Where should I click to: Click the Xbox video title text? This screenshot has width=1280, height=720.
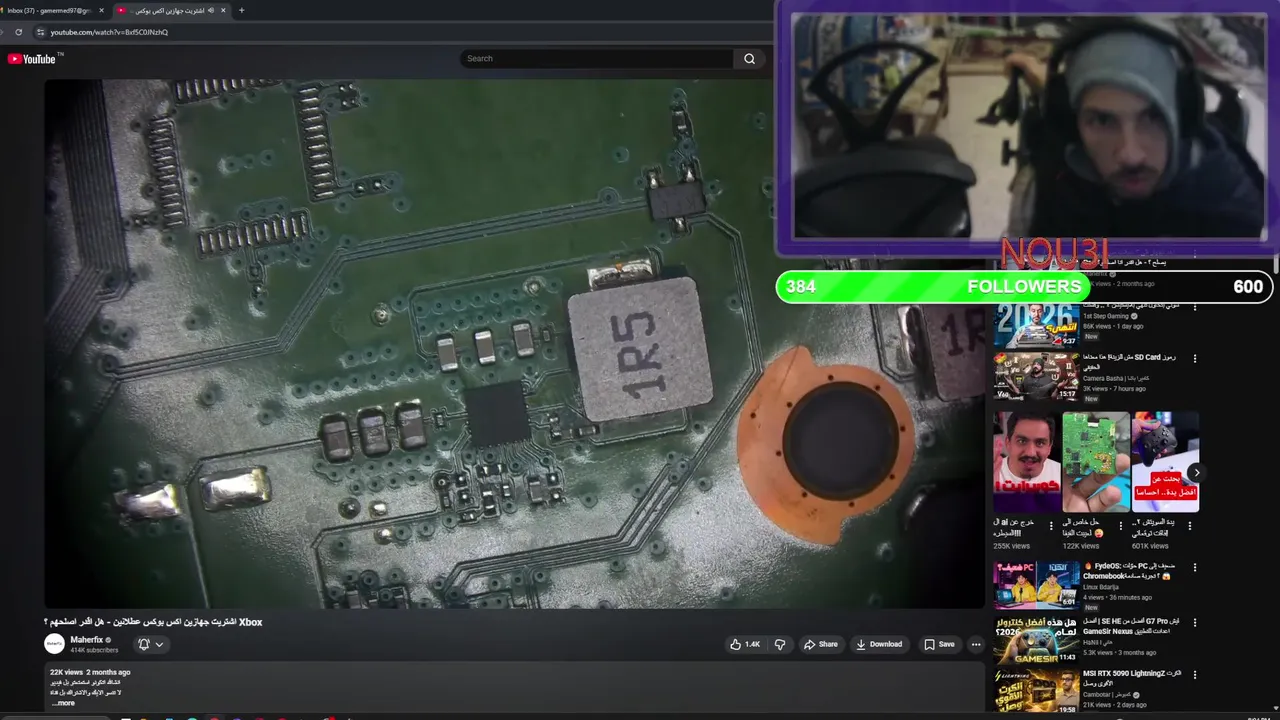pos(153,622)
